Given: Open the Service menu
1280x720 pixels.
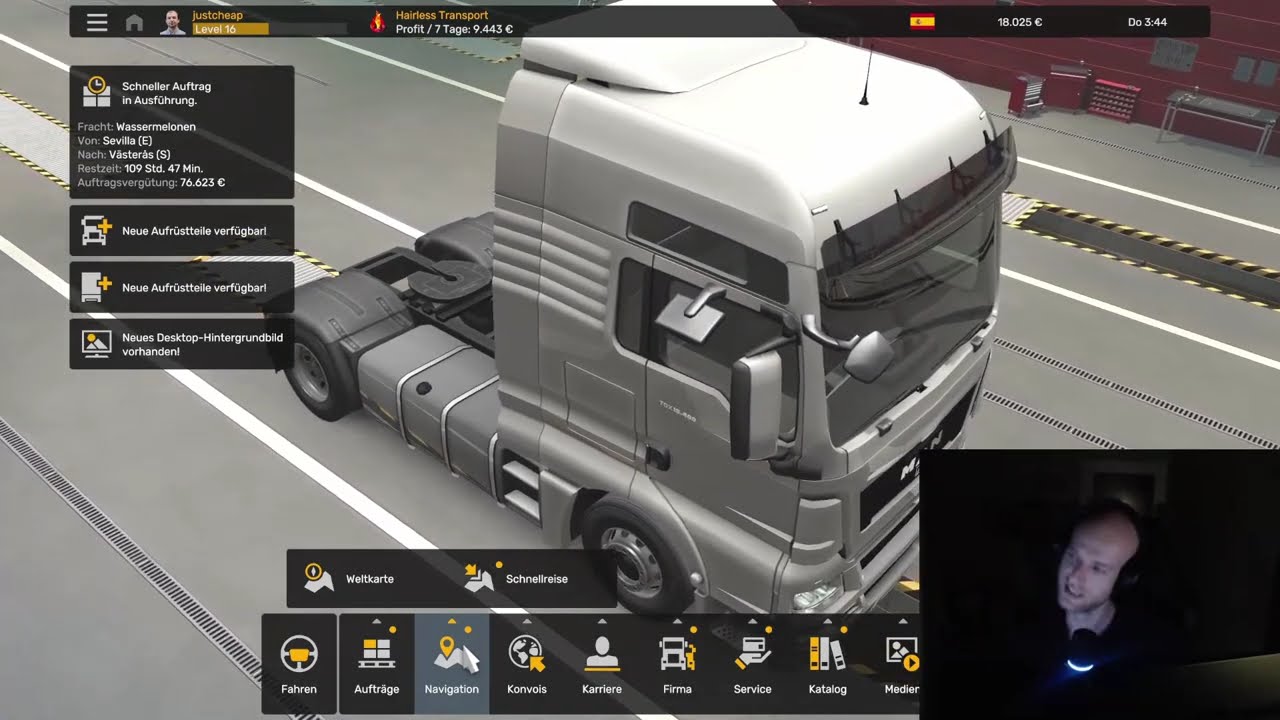Looking at the screenshot, I should click(x=752, y=663).
